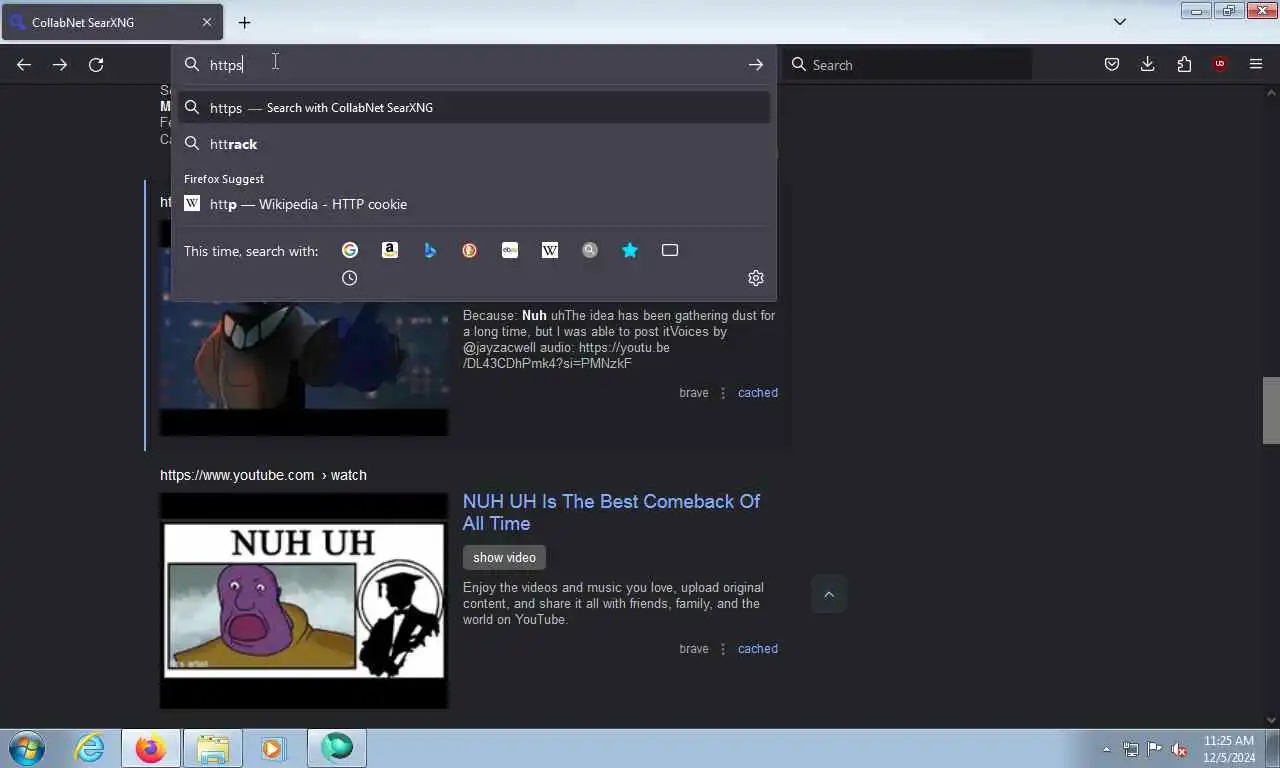Click the scrollbar down arrow
The image size is (1280, 768).
(1271, 719)
